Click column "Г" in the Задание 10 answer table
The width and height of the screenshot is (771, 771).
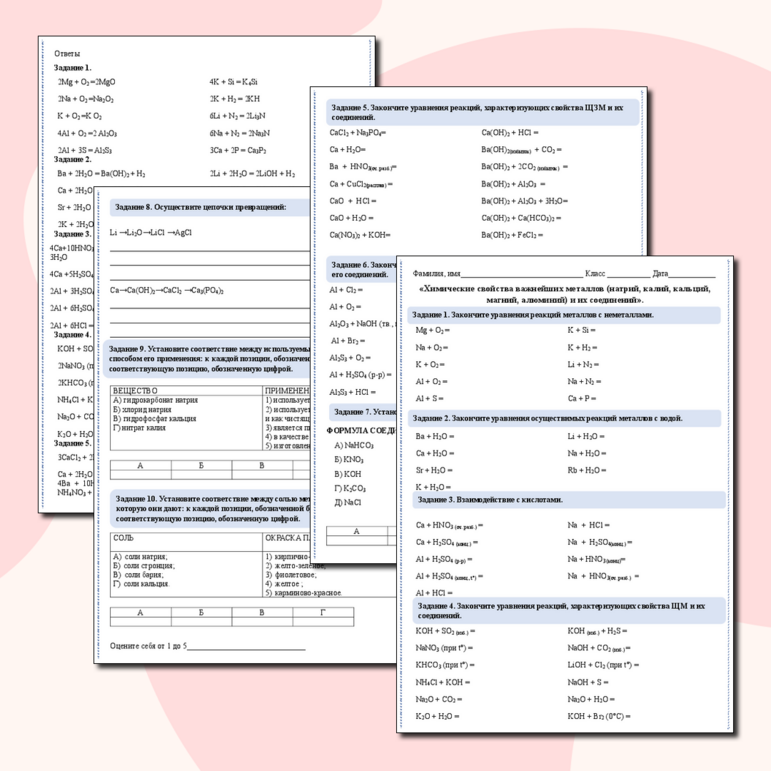click(323, 613)
